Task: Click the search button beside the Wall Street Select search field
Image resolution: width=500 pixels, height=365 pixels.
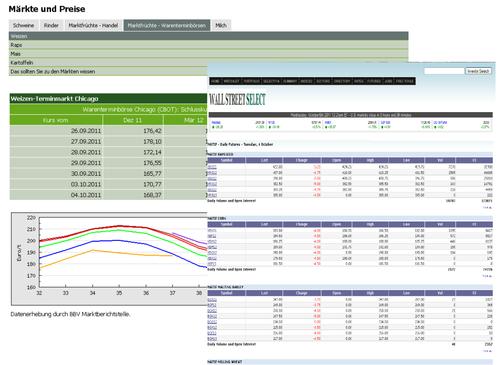Action: (478, 71)
